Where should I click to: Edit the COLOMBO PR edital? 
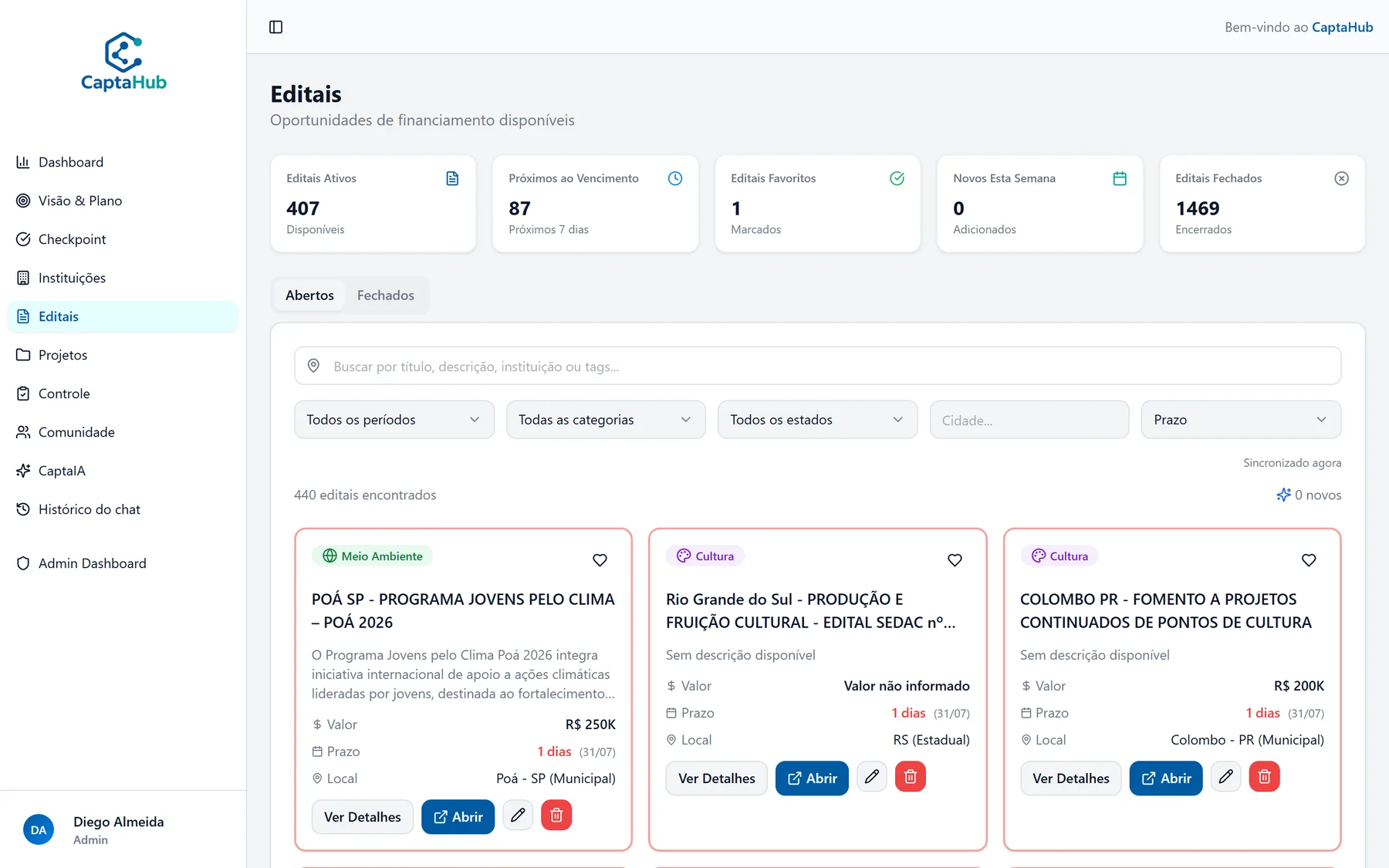pyautogui.click(x=1226, y=776)
